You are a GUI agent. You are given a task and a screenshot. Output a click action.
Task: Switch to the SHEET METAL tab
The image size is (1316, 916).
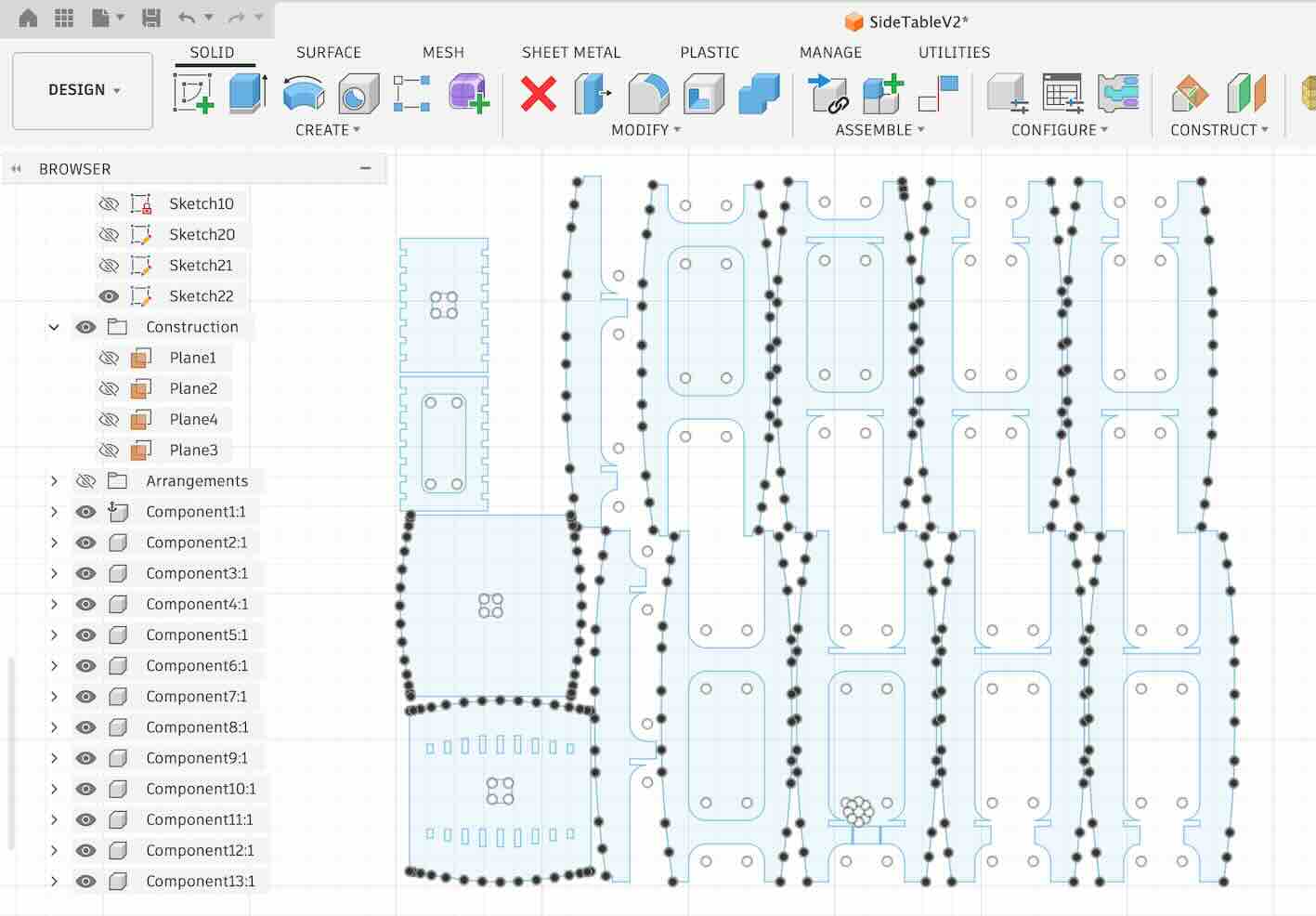pyautogui.click(x=571, y=53)
